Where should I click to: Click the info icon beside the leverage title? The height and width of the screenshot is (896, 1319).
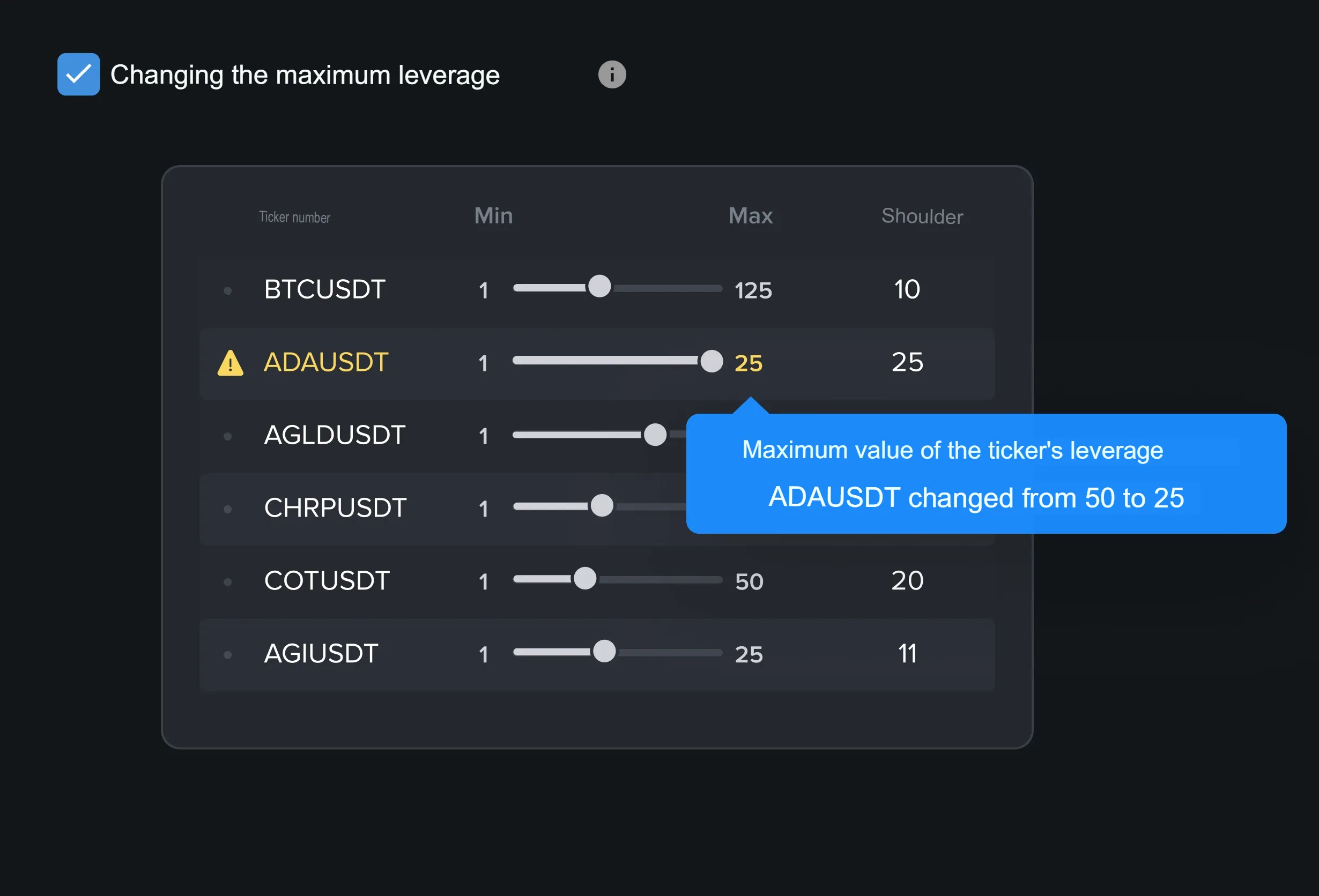[x=612, y=74]
